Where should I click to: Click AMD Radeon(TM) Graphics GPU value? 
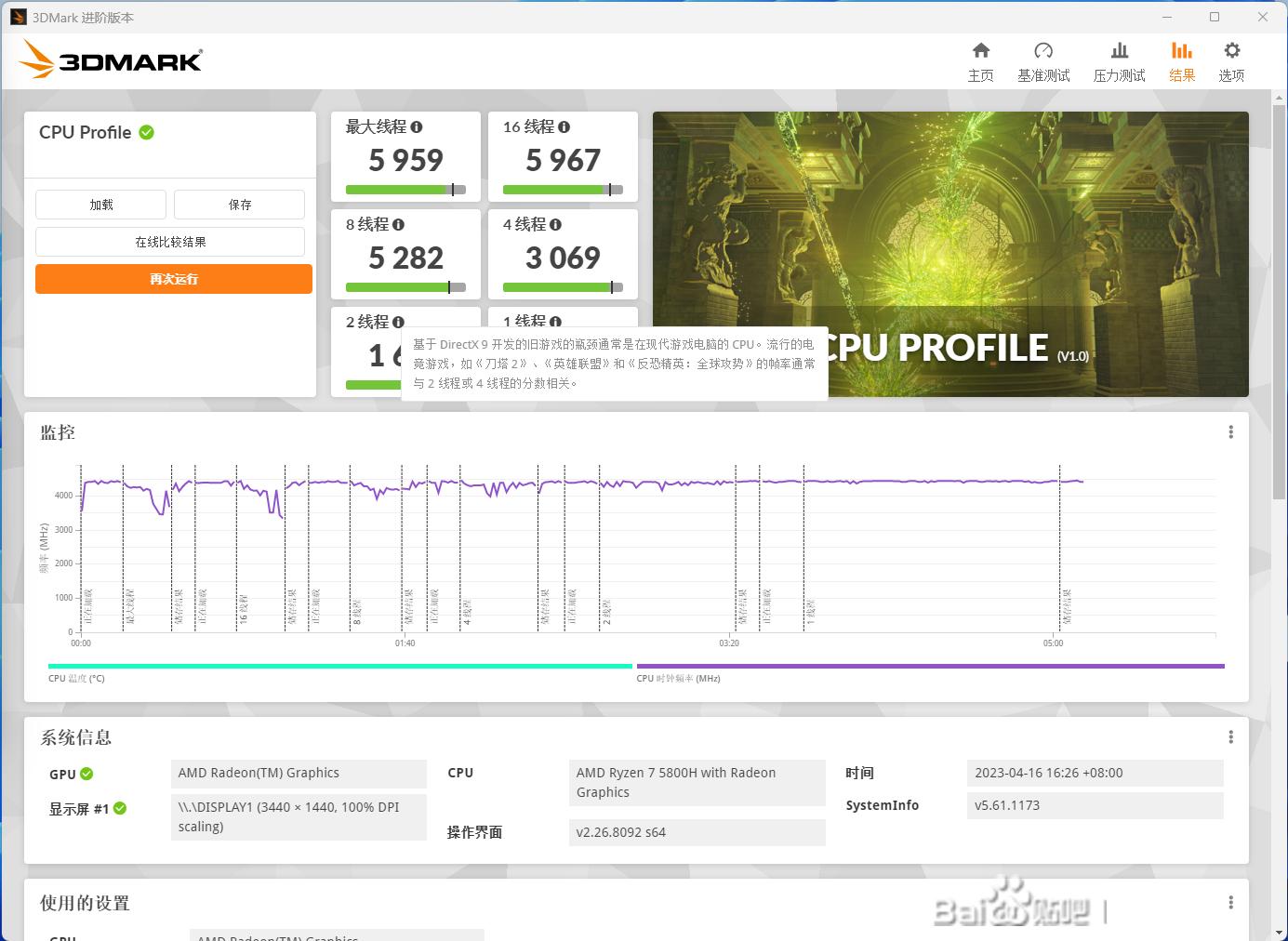click(x=299, y=774)
